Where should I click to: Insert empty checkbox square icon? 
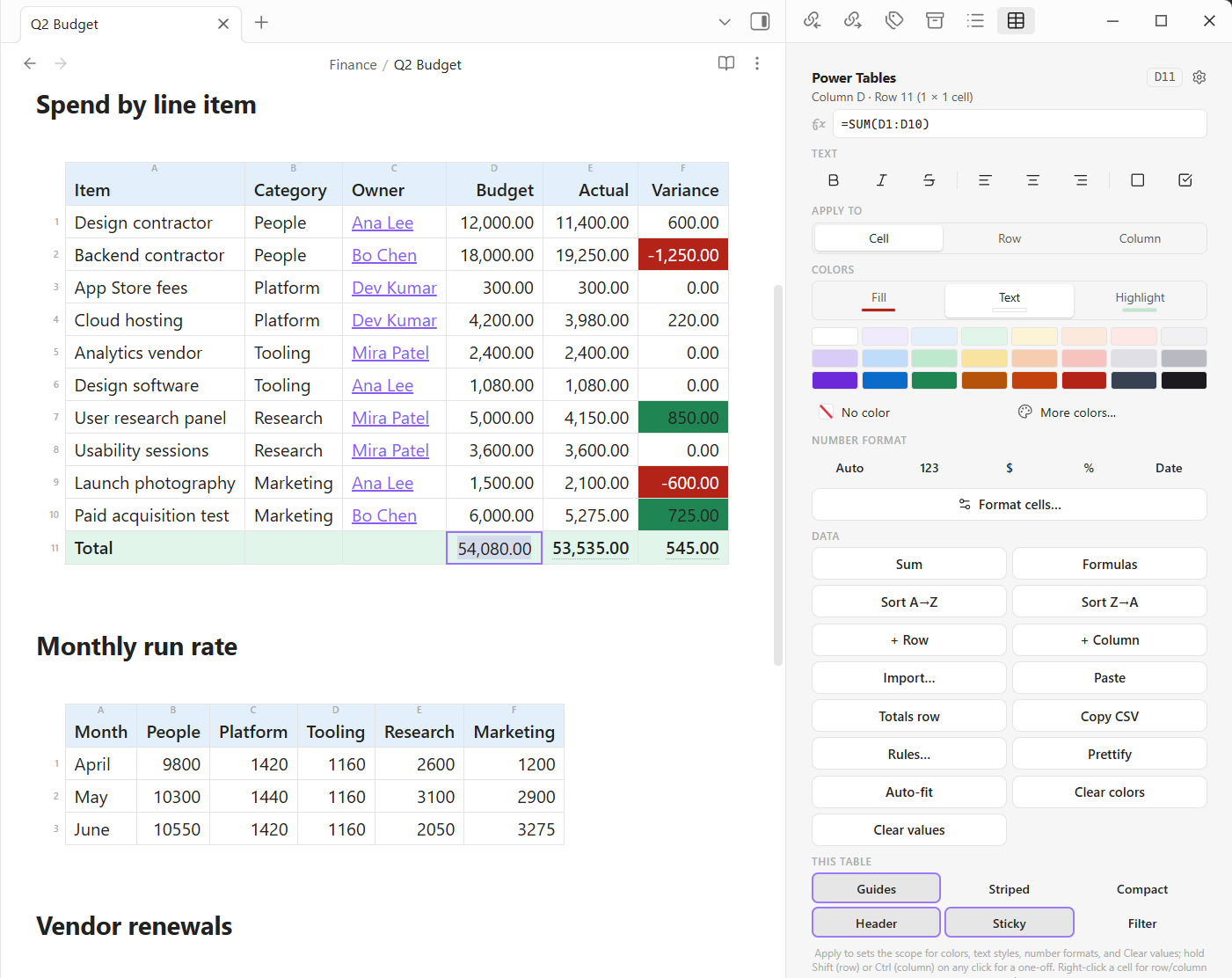(1137, 180)
